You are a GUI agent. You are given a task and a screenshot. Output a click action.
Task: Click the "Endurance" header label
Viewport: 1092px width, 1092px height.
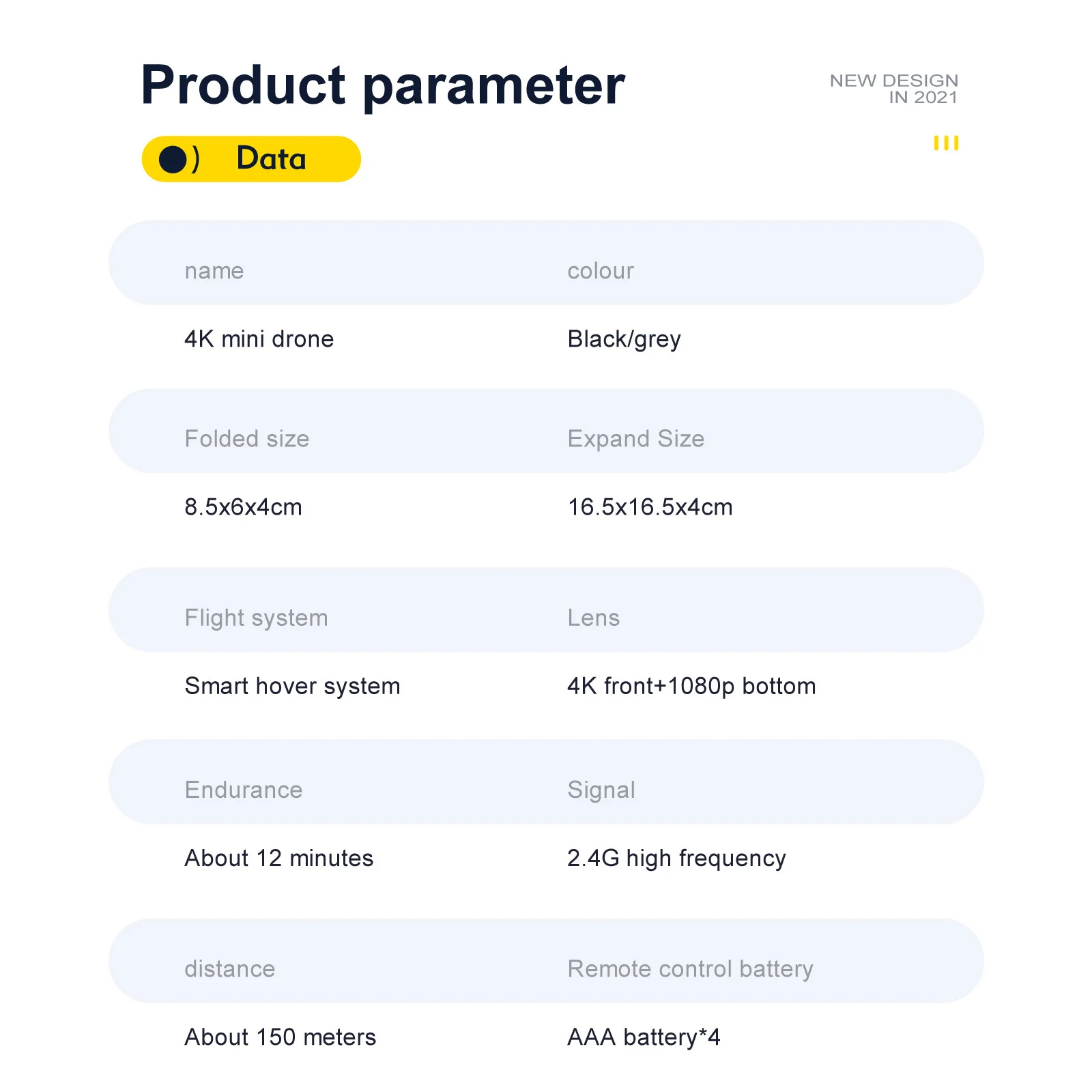(243, 790)
